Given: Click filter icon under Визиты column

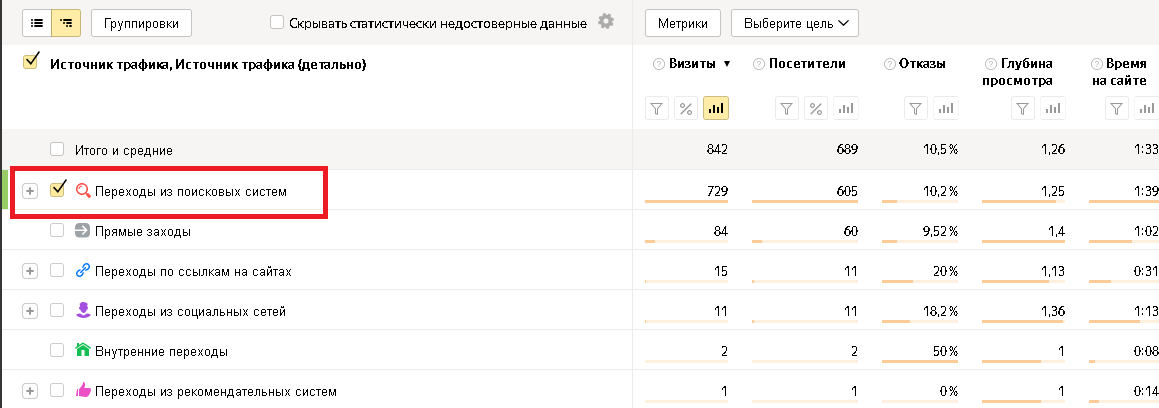Looking at the screenshot, I should tap(657, 109).
